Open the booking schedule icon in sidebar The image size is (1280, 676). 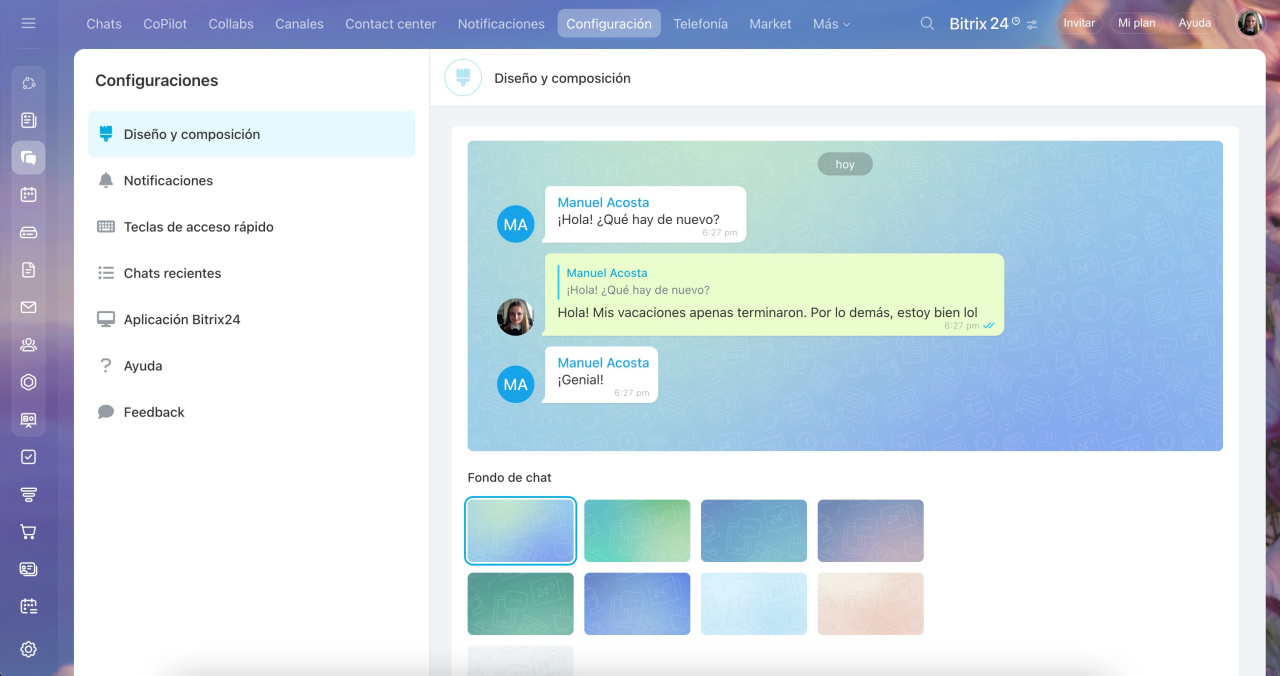tap(28, 606)
